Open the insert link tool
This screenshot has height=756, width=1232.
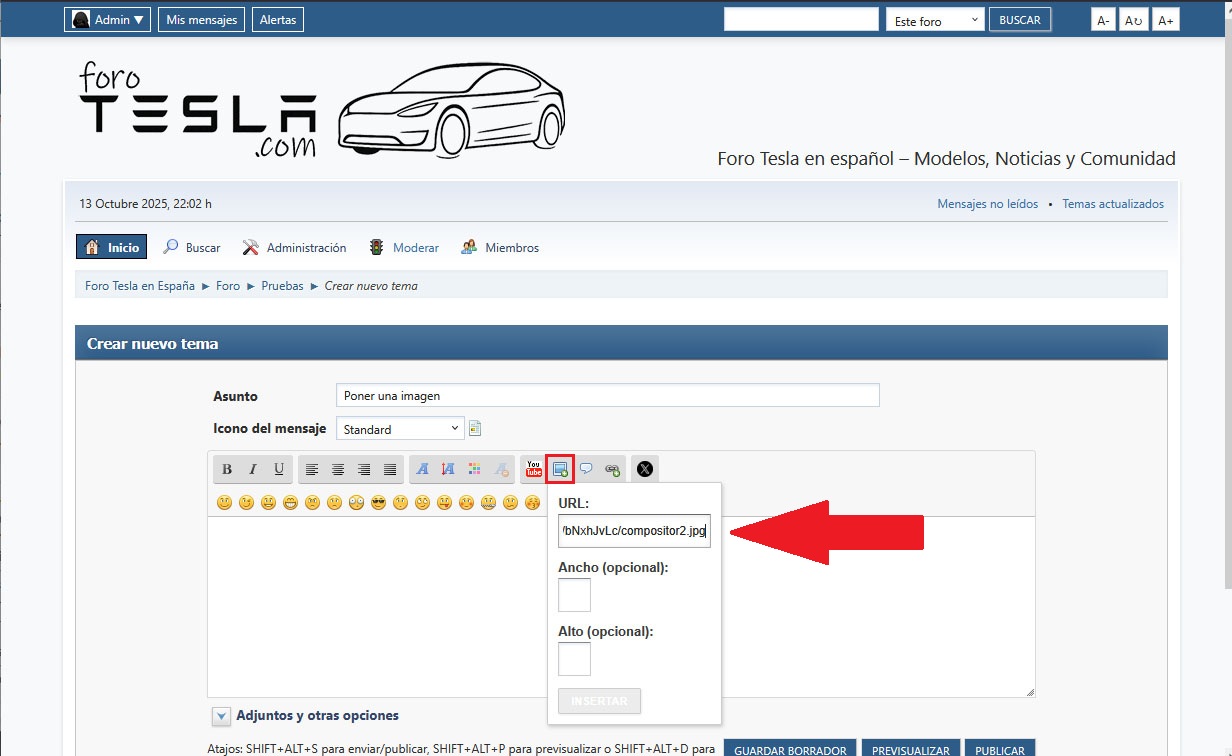pyautogui.click(x=612, y=469)
